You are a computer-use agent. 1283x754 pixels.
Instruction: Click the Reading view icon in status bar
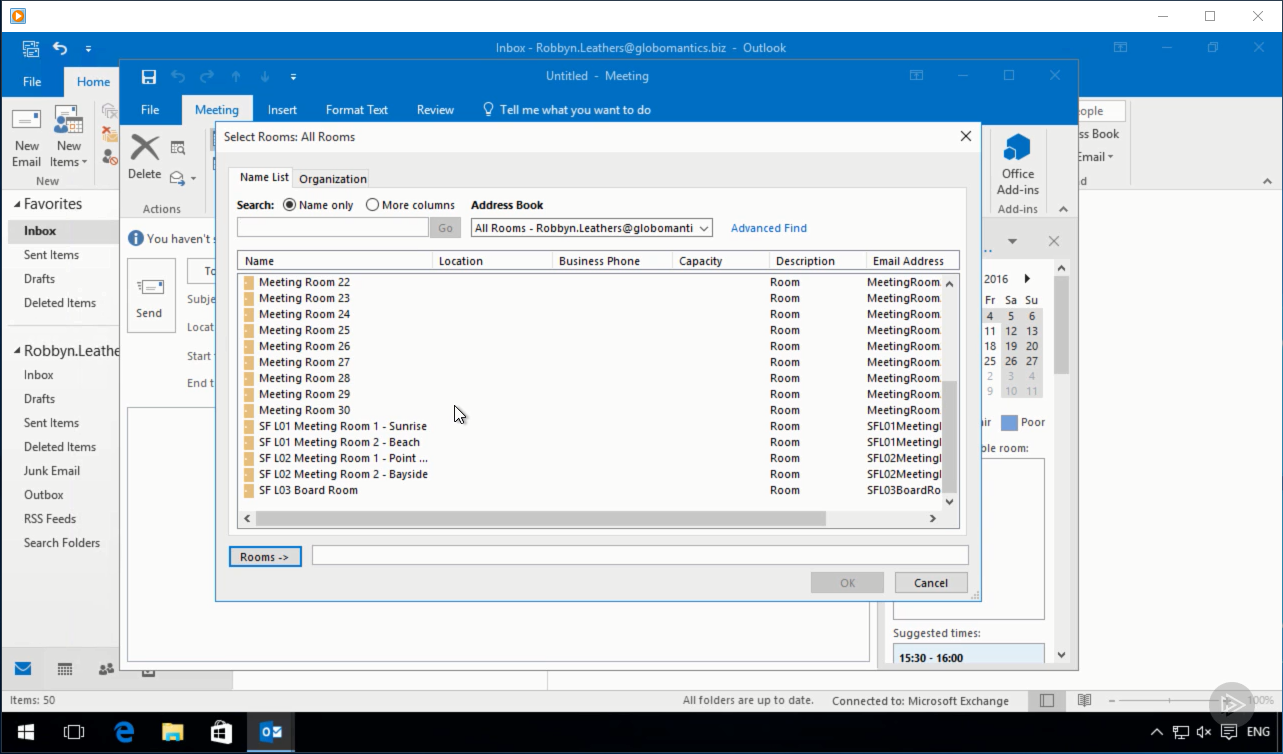(1084, 701)
